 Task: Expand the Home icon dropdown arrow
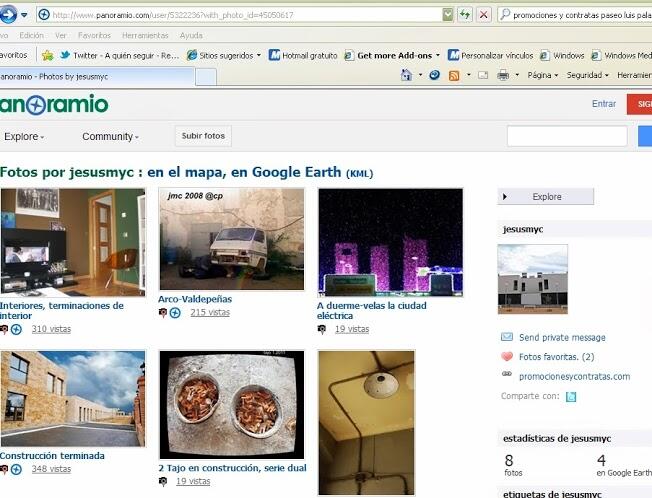[420, 75]
